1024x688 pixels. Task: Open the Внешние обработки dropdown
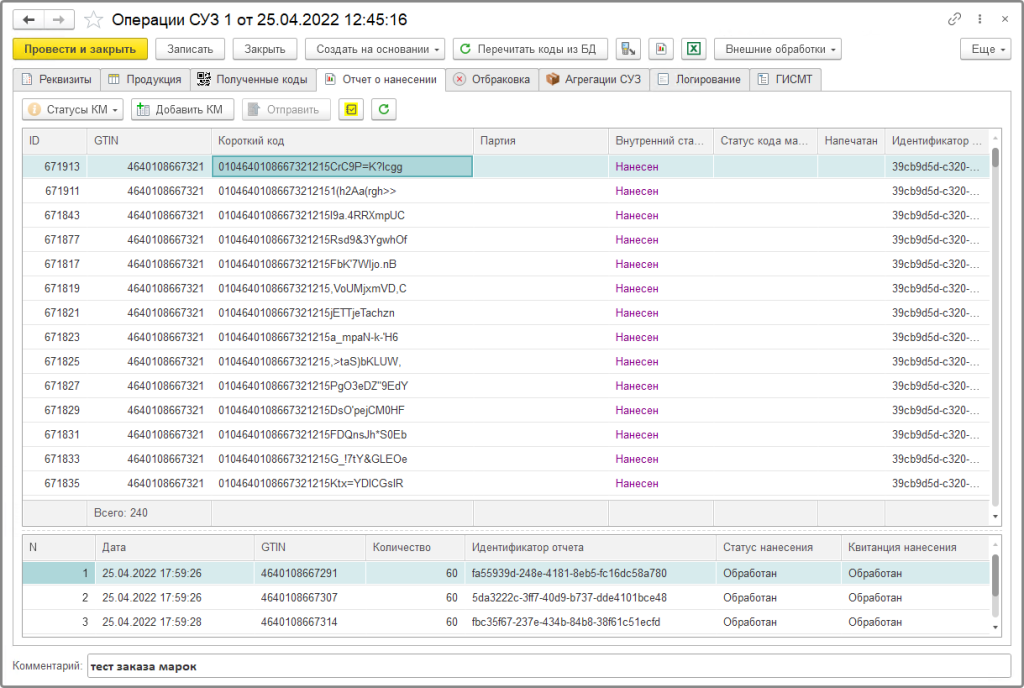pyautogui.click(x=777, y=49)
